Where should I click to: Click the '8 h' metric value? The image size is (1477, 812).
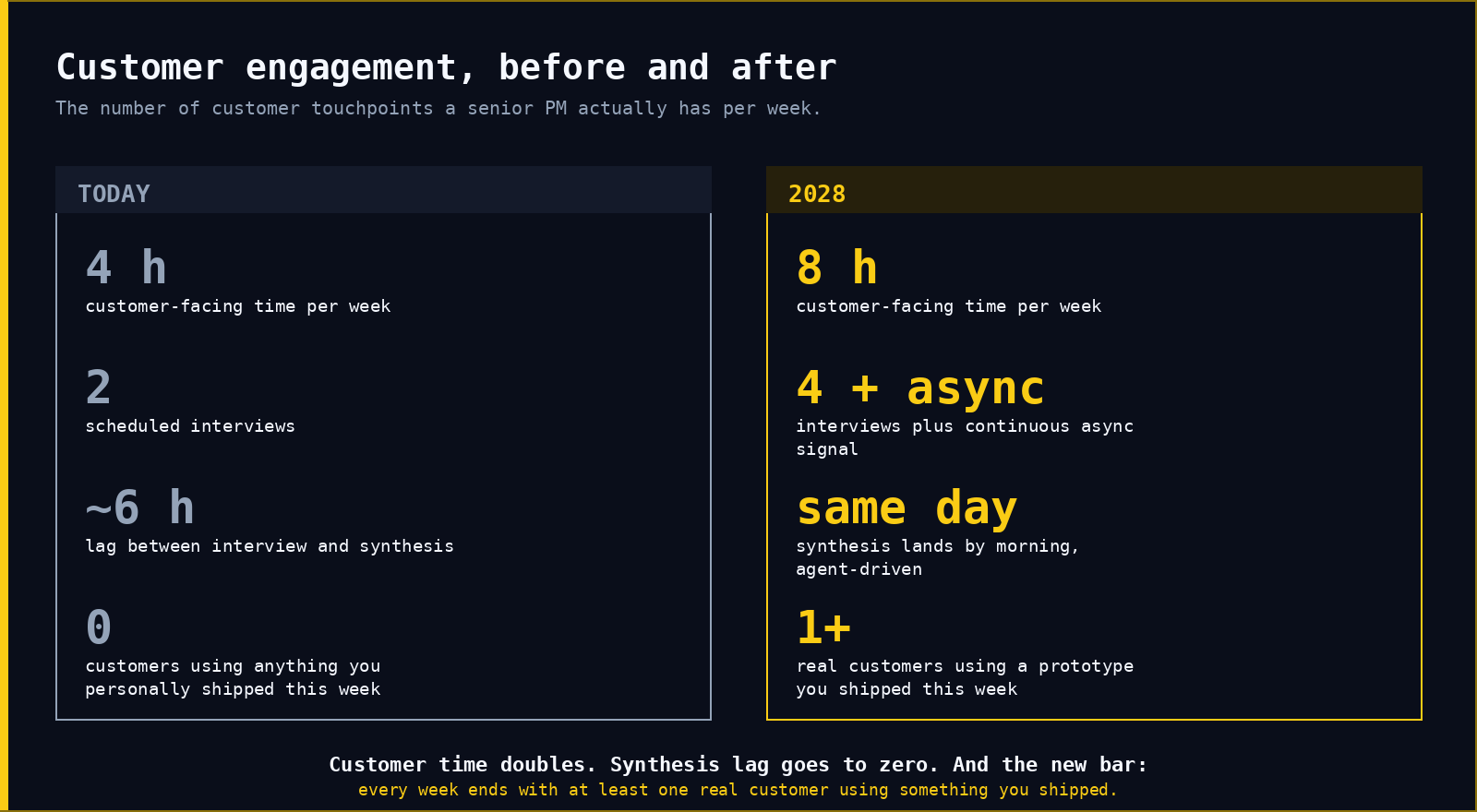pyautogui.click(x=837, y=268)
